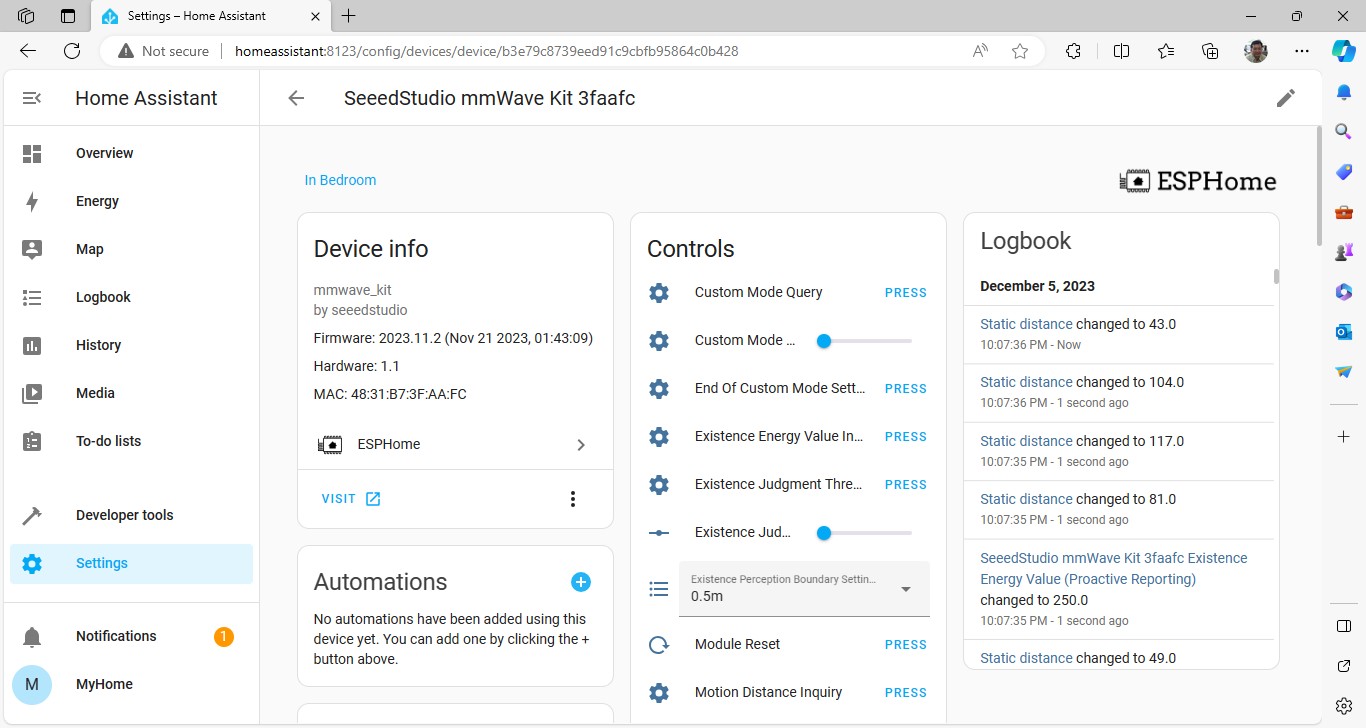Open MyHome user profile
Image resolution: width=1366 pixels, height=728 pixels.
[x=131, y=684]
